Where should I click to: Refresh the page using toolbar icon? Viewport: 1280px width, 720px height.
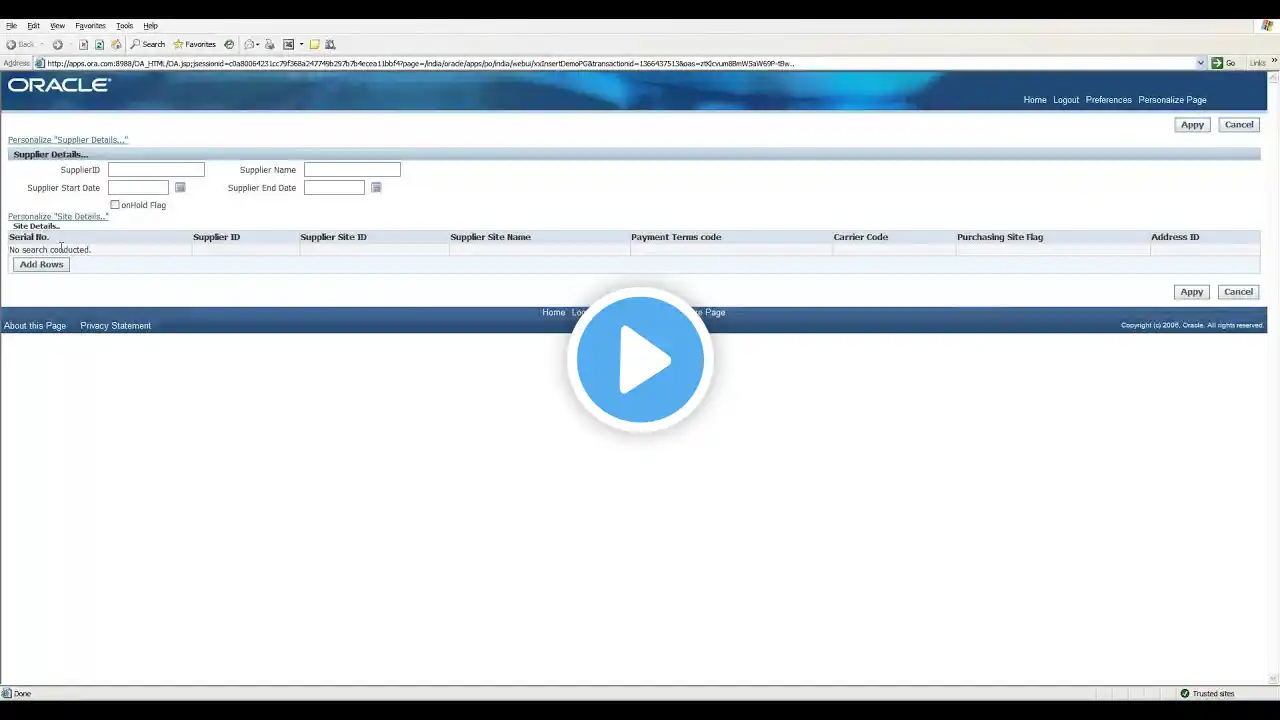[99, 44]
